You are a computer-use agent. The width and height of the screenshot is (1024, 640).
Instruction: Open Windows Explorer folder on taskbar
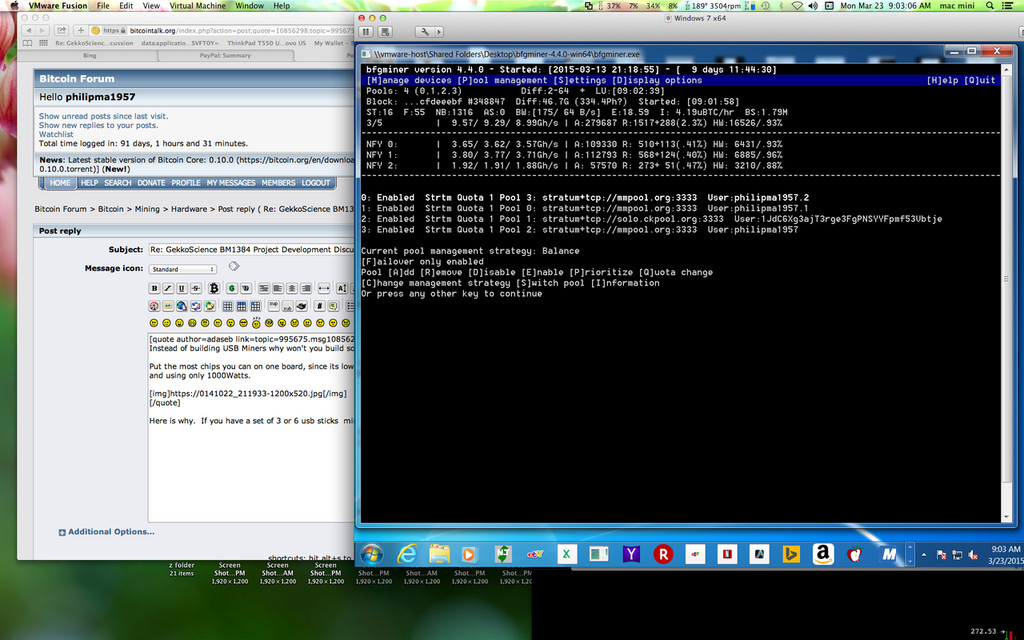click(439, 555)
